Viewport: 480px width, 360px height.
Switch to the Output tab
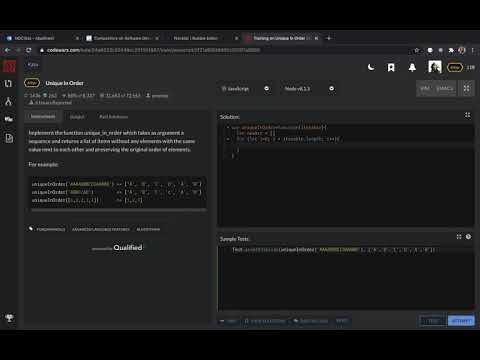pos(77,117)
